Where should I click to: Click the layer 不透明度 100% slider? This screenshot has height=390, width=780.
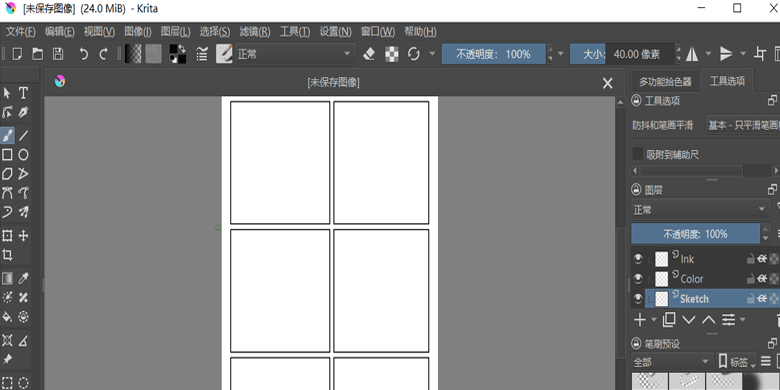[x=695, y=234]
